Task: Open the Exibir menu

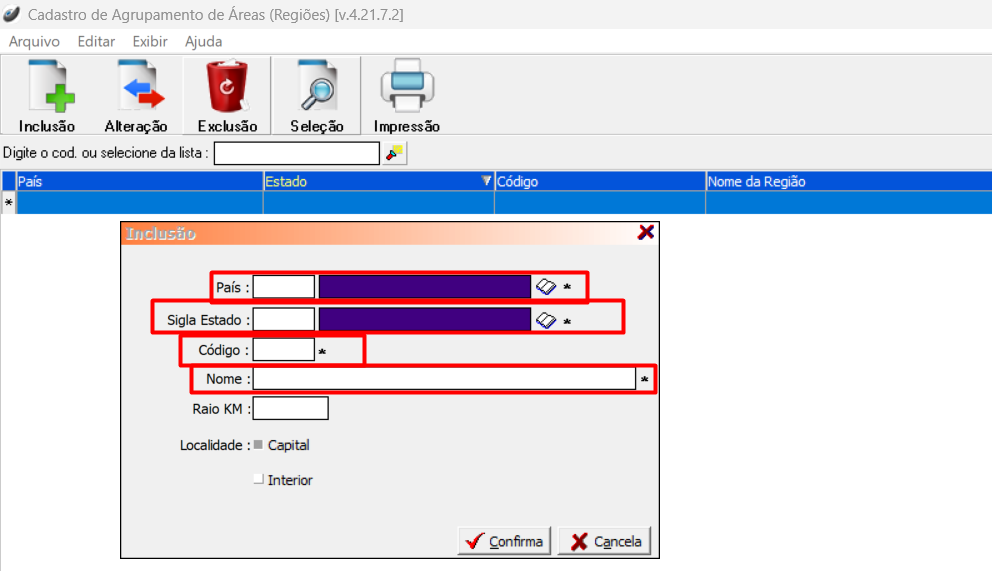Action: tap(150, 41)
